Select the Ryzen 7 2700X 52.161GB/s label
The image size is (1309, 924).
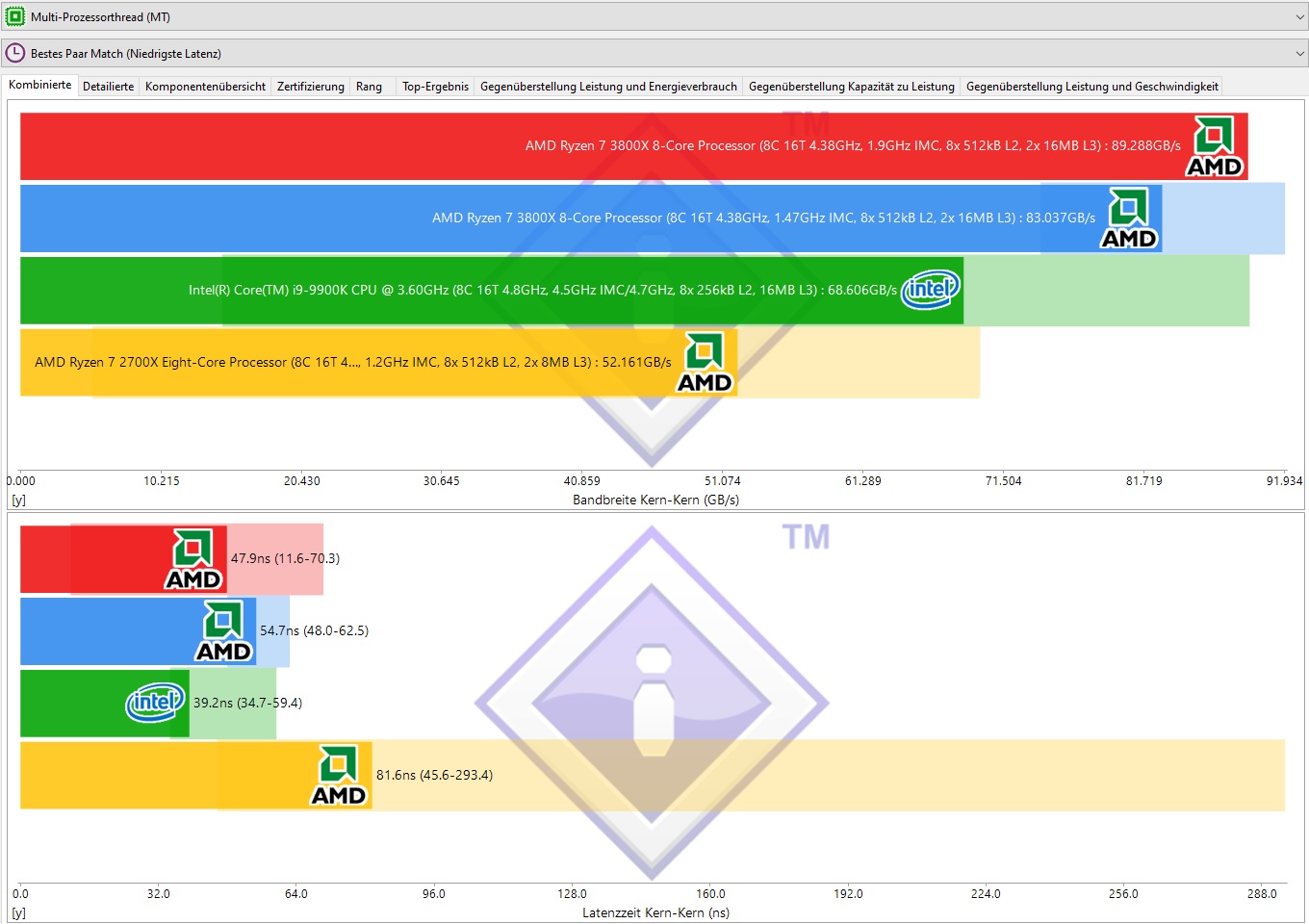point(353,362)
